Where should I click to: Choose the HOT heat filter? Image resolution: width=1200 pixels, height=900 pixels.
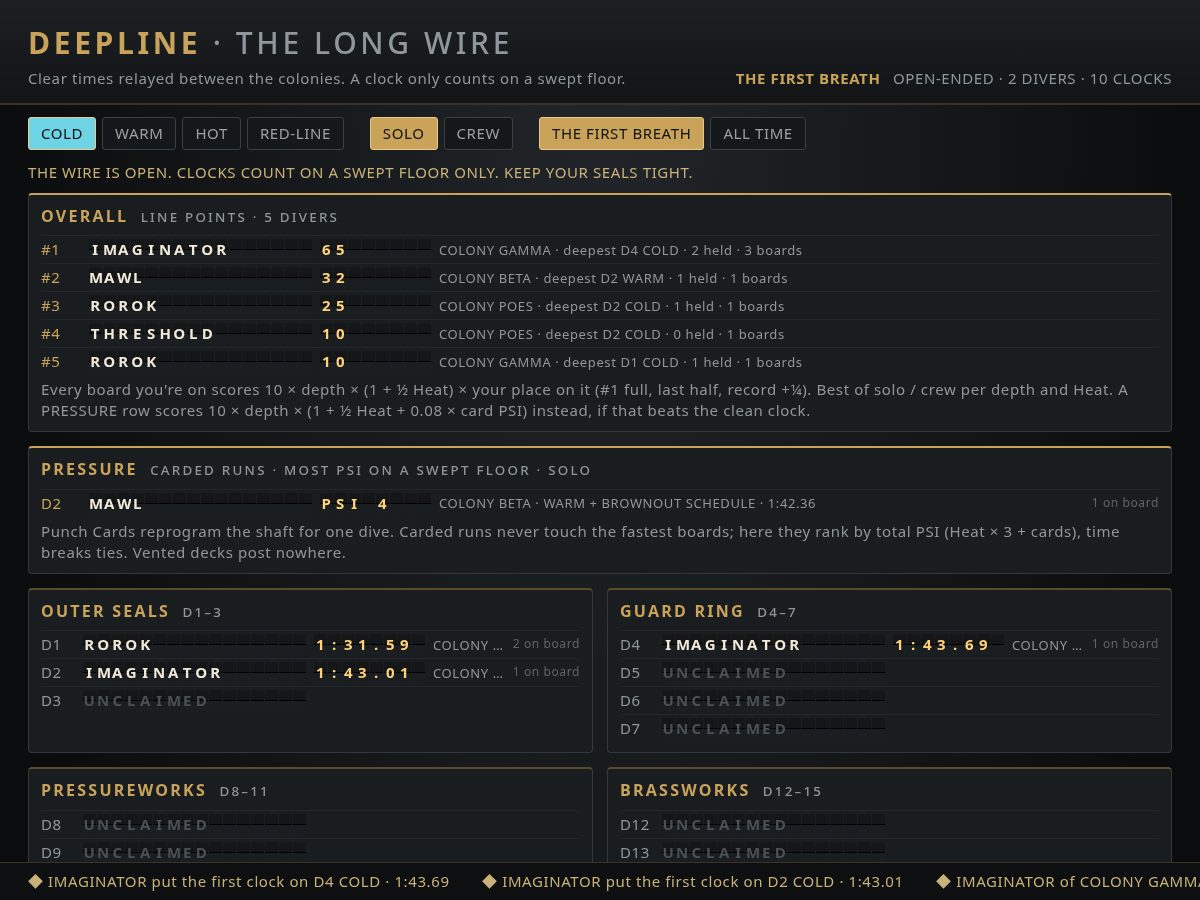click(x=212, y=134)
